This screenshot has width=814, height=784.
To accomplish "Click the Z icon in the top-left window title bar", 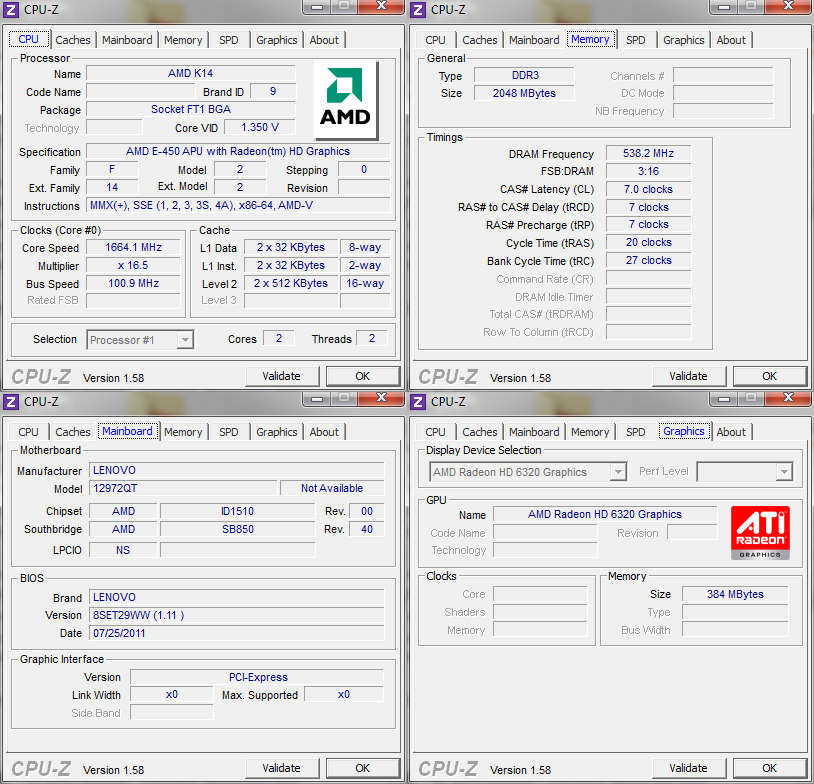I will pyautogui.click(x=9, y=9).
